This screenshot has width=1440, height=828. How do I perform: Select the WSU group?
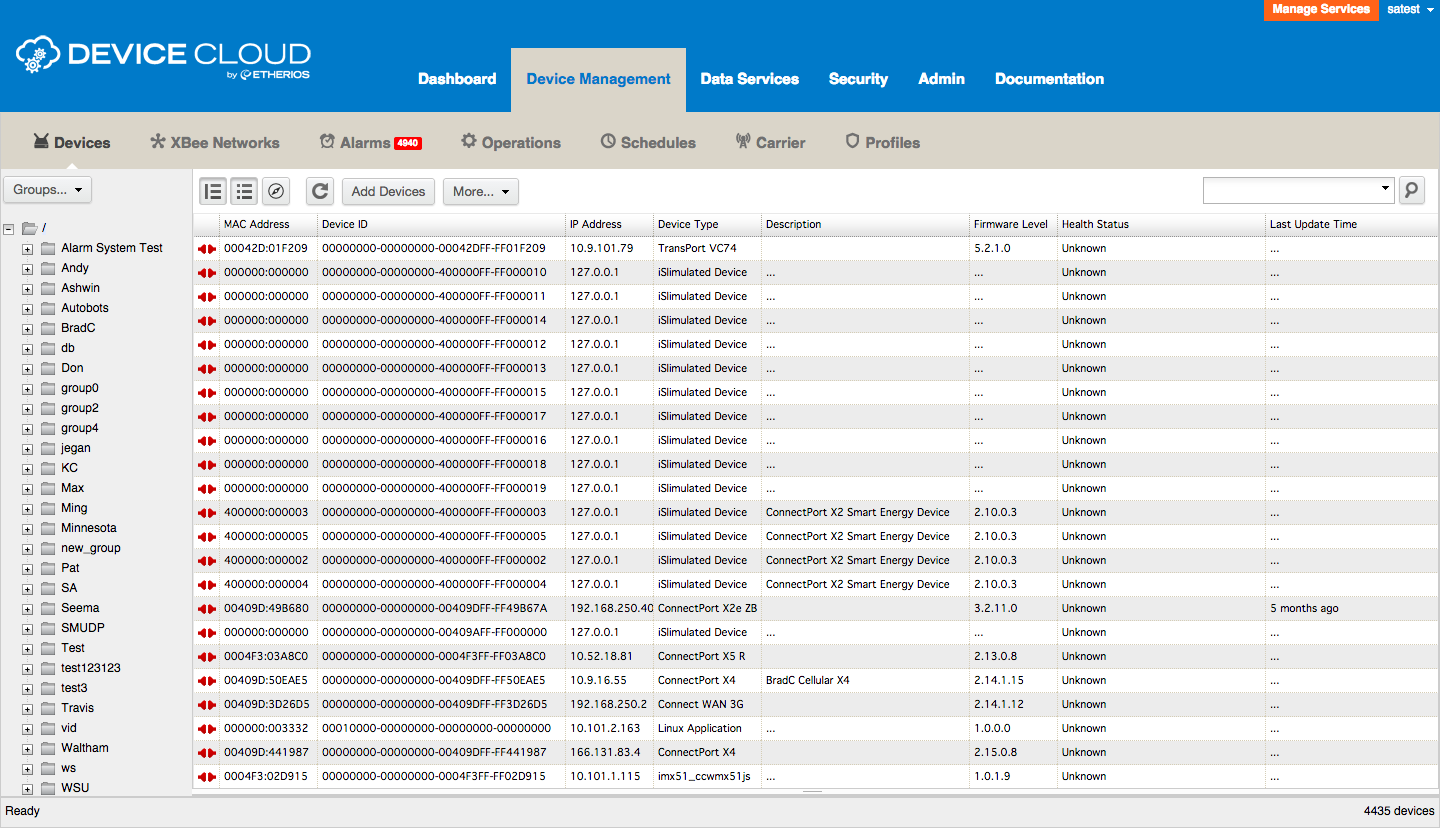75,788
